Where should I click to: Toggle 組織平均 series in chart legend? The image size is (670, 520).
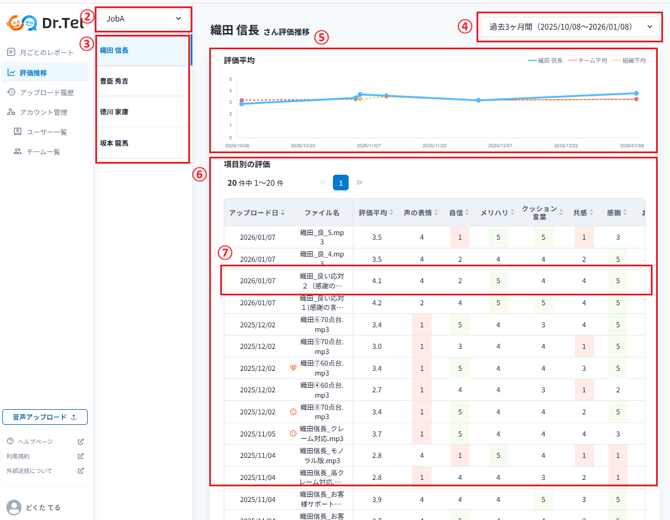click(x=637, y=61)
